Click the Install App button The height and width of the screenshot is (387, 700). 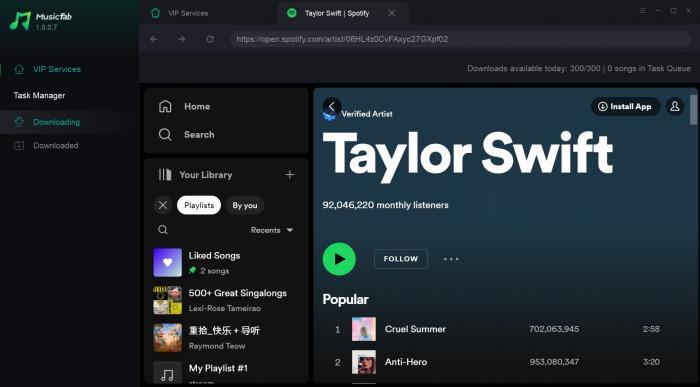coord(625,107)
